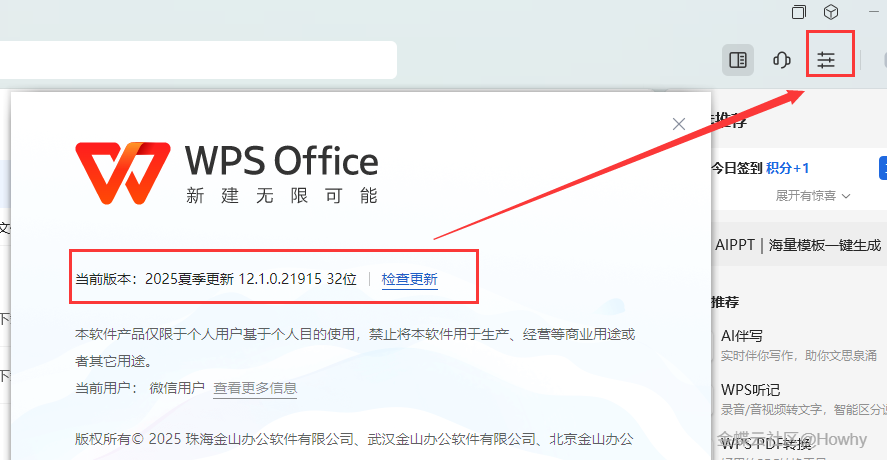Close the WPS Office about dialog
Screen dimensions: 887x460
coord(679,124)
